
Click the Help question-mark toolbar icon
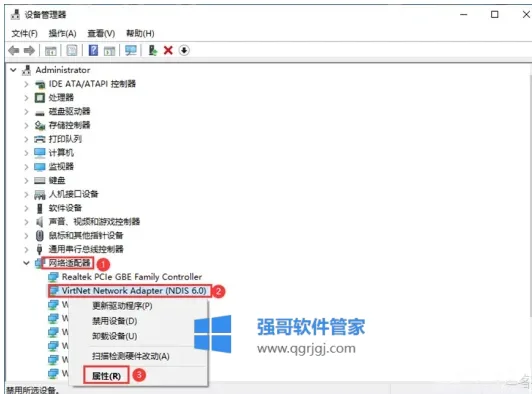(93, 50)
